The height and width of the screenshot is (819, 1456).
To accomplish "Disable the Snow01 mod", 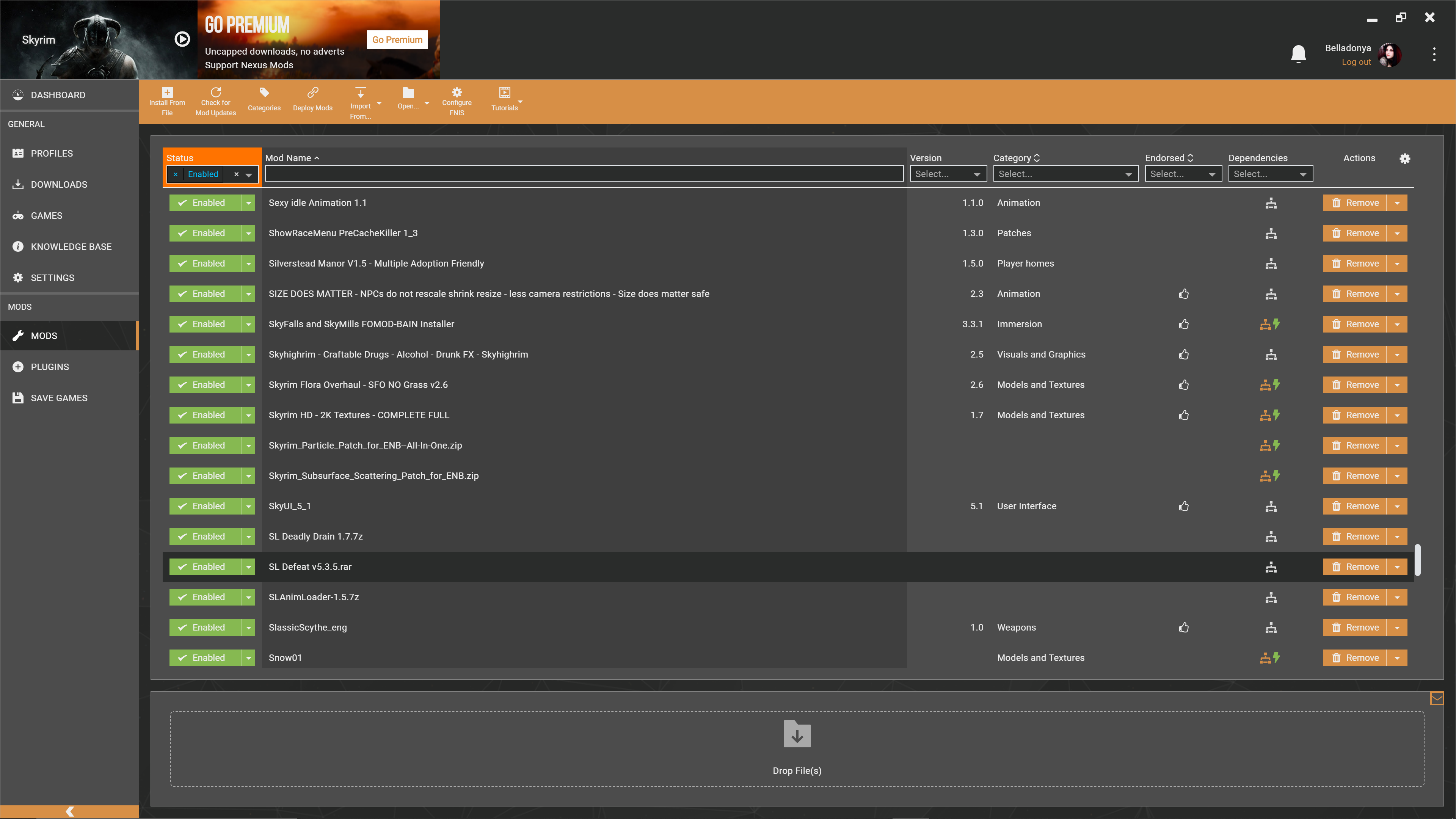I will (205, 658).
